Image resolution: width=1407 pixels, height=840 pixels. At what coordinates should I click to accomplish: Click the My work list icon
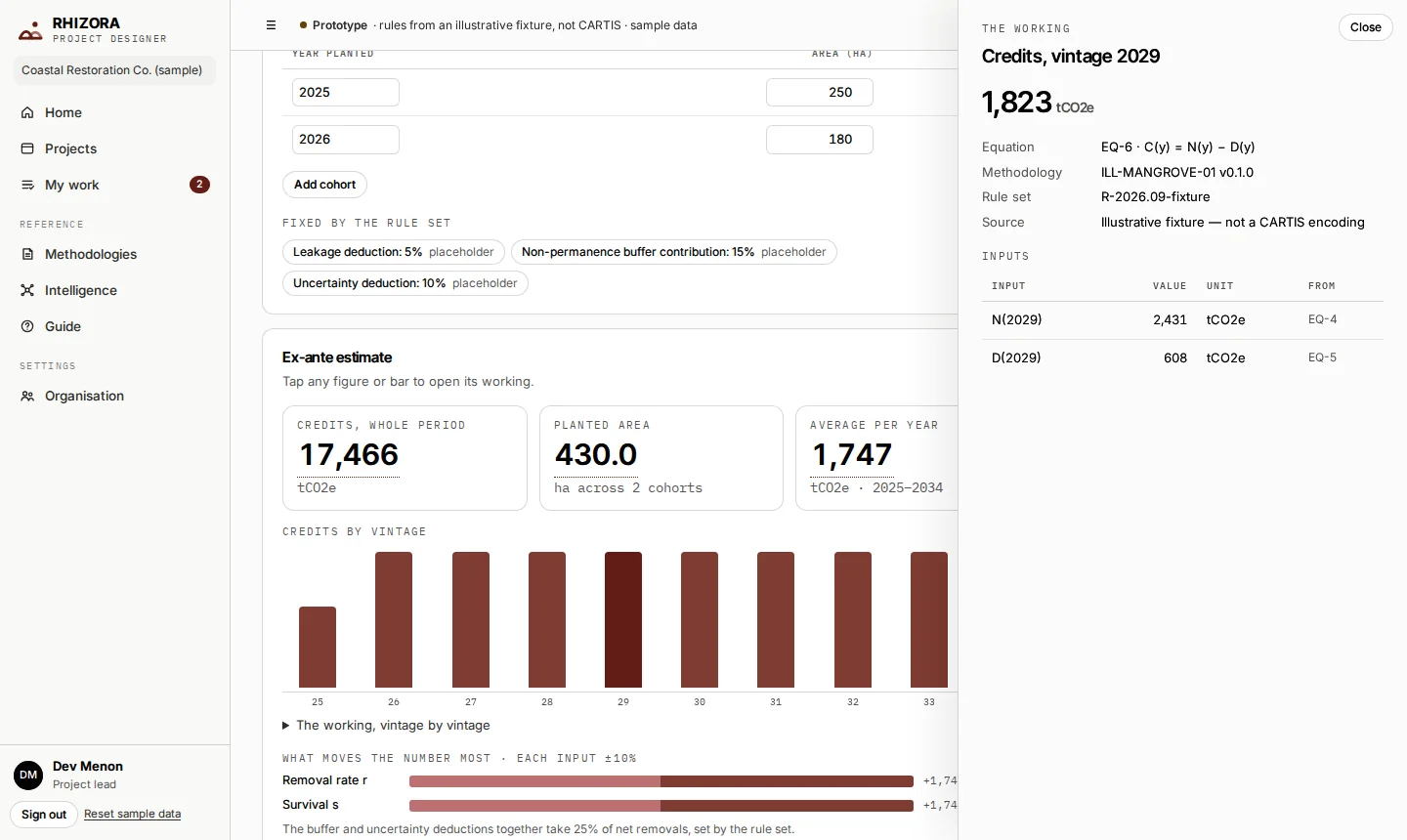click(x=27, y=185)
